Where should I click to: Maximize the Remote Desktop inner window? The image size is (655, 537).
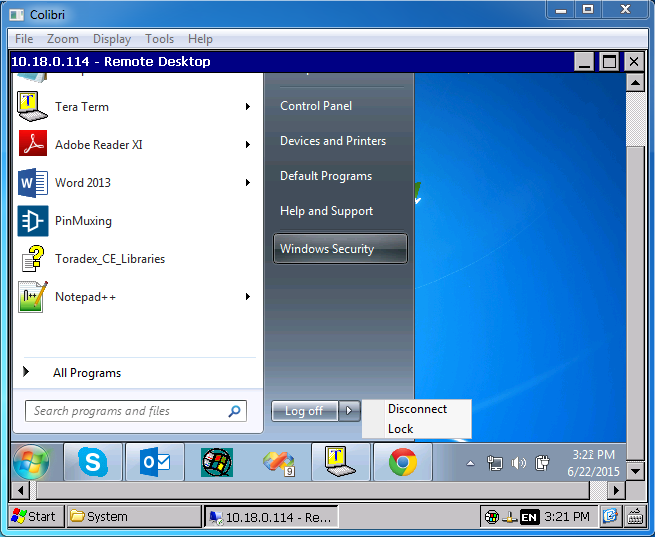[609, 62]
